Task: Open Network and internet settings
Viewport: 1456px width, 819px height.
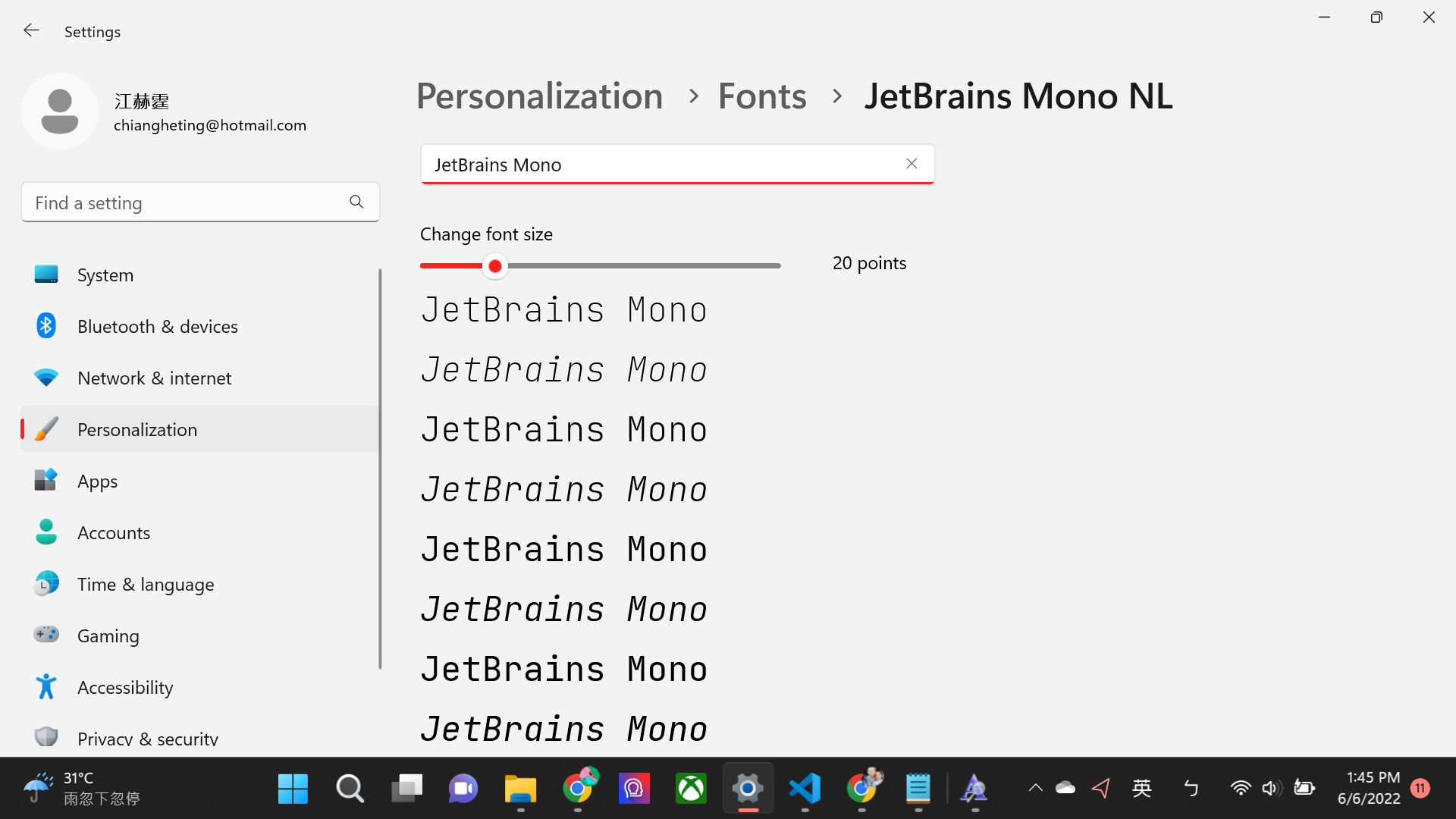Action: [154, 377]
